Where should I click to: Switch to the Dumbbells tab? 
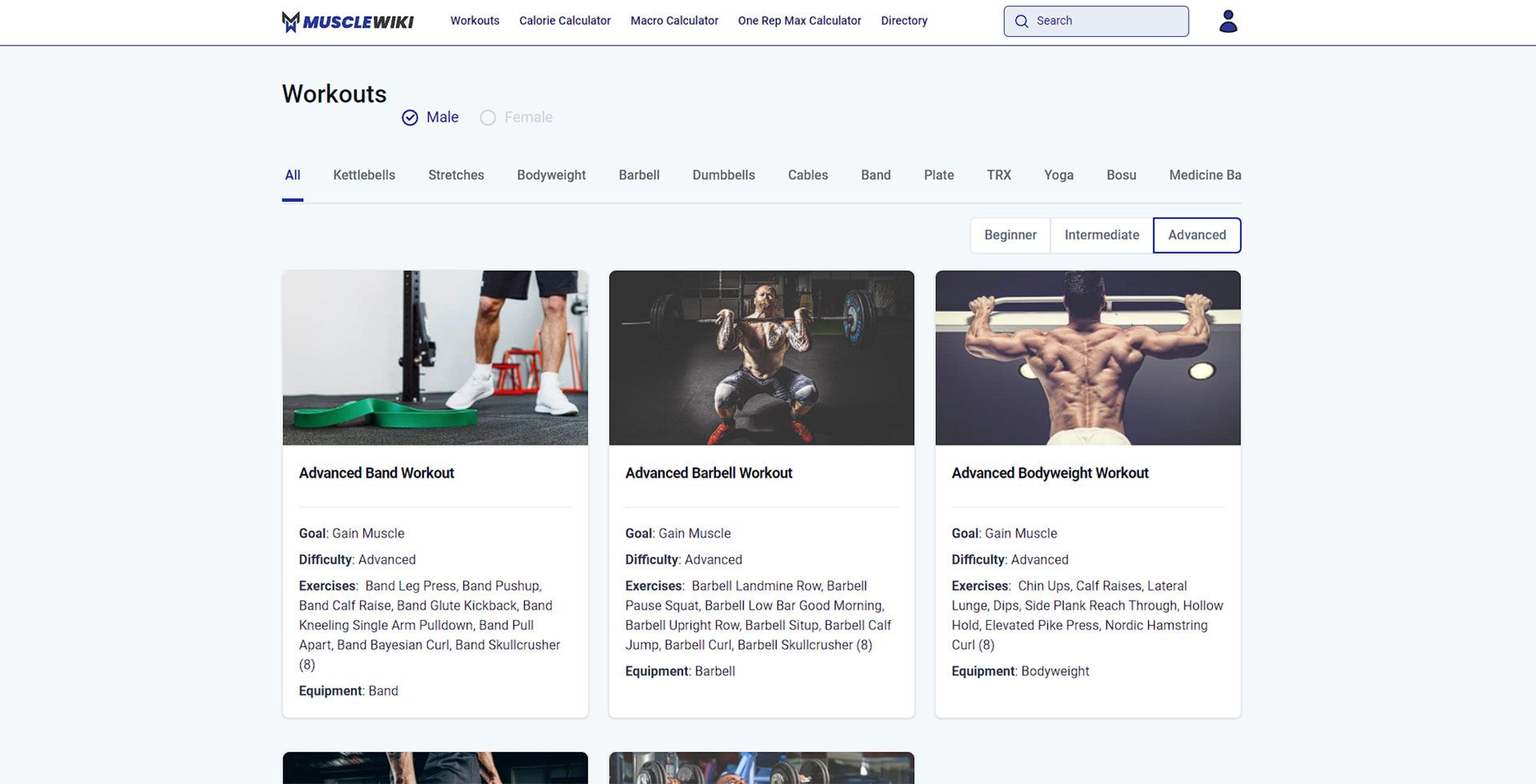[724, 175]
